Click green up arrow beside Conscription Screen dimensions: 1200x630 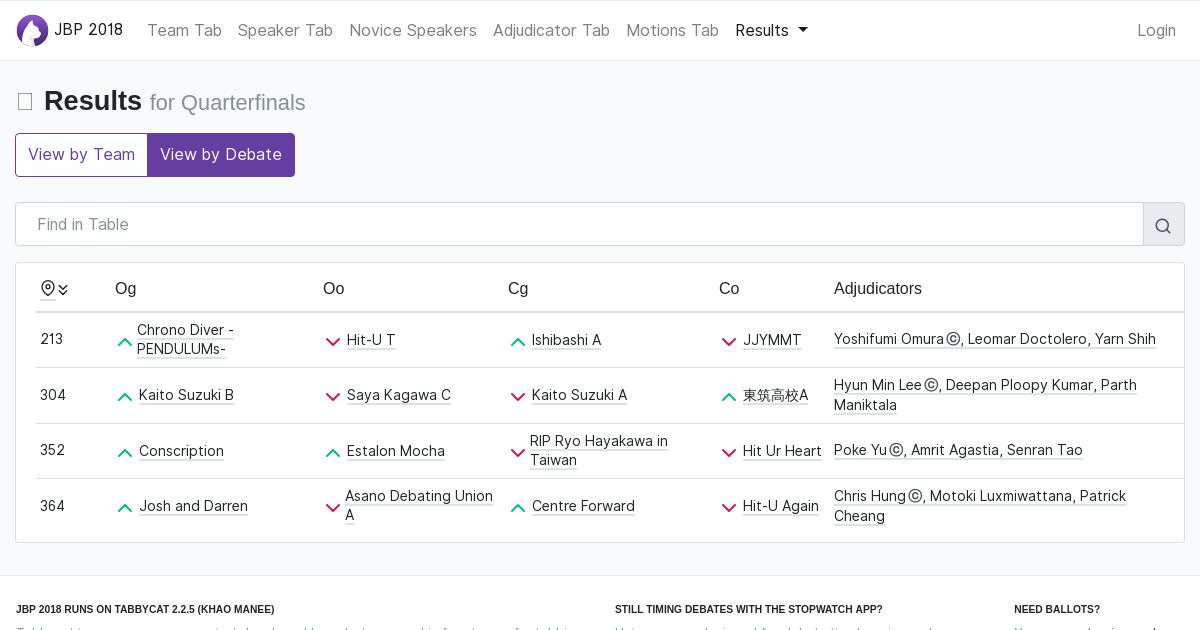[125, 452]
